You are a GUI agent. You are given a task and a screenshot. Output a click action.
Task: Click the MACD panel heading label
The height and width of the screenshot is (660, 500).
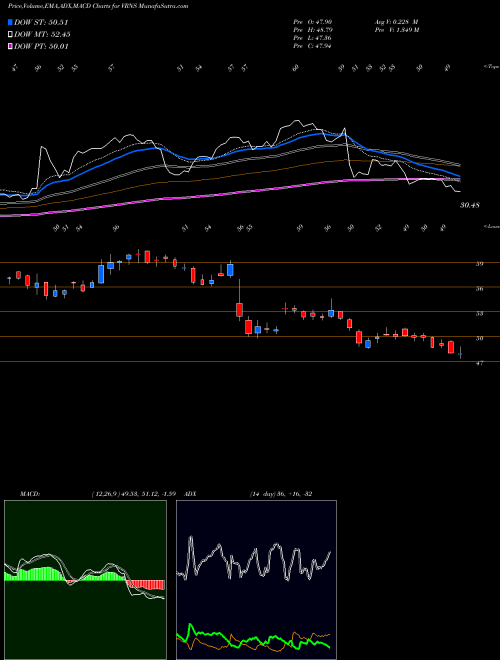(x=29, y=494)
